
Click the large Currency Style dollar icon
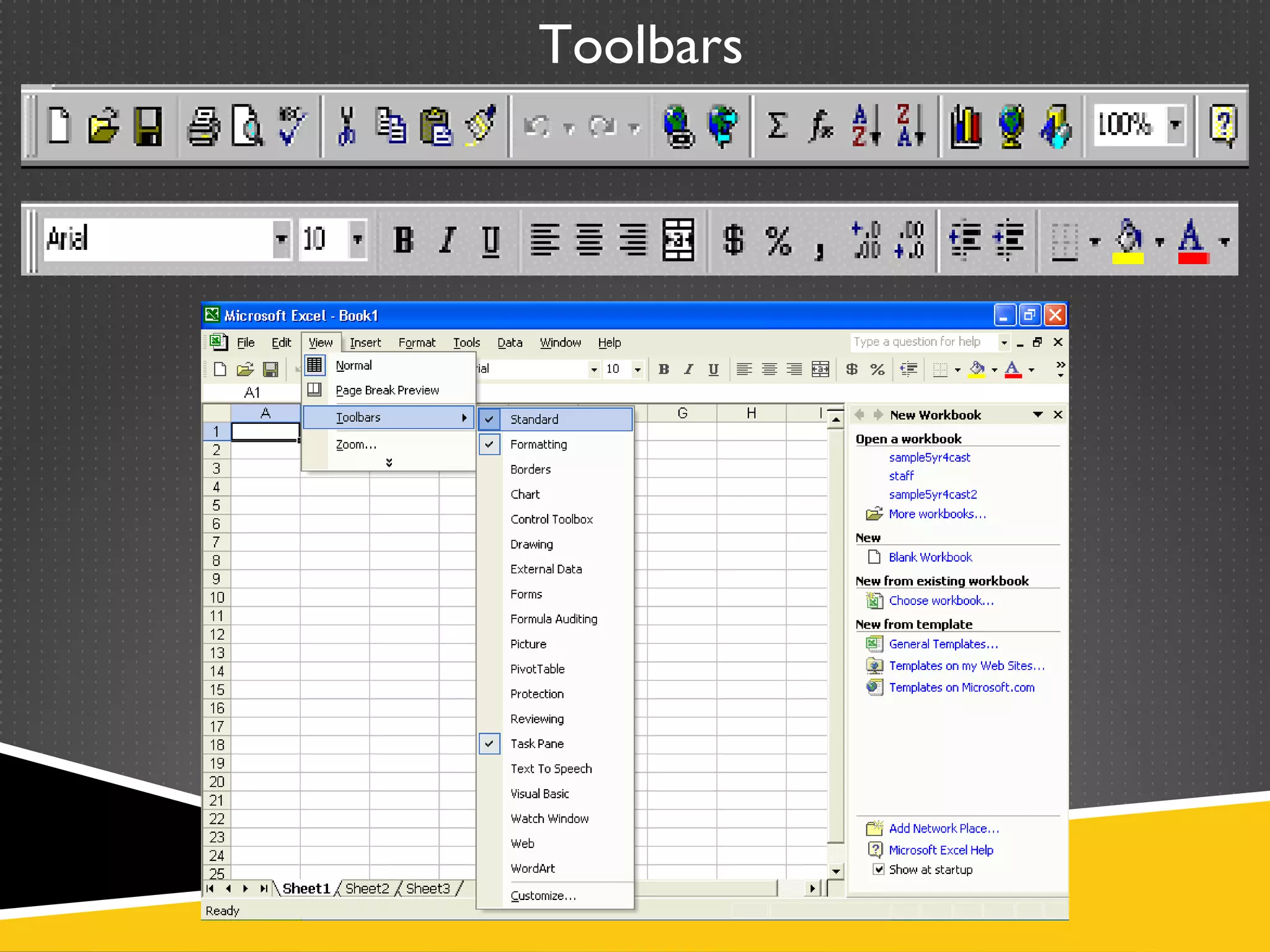click(733, 240)
